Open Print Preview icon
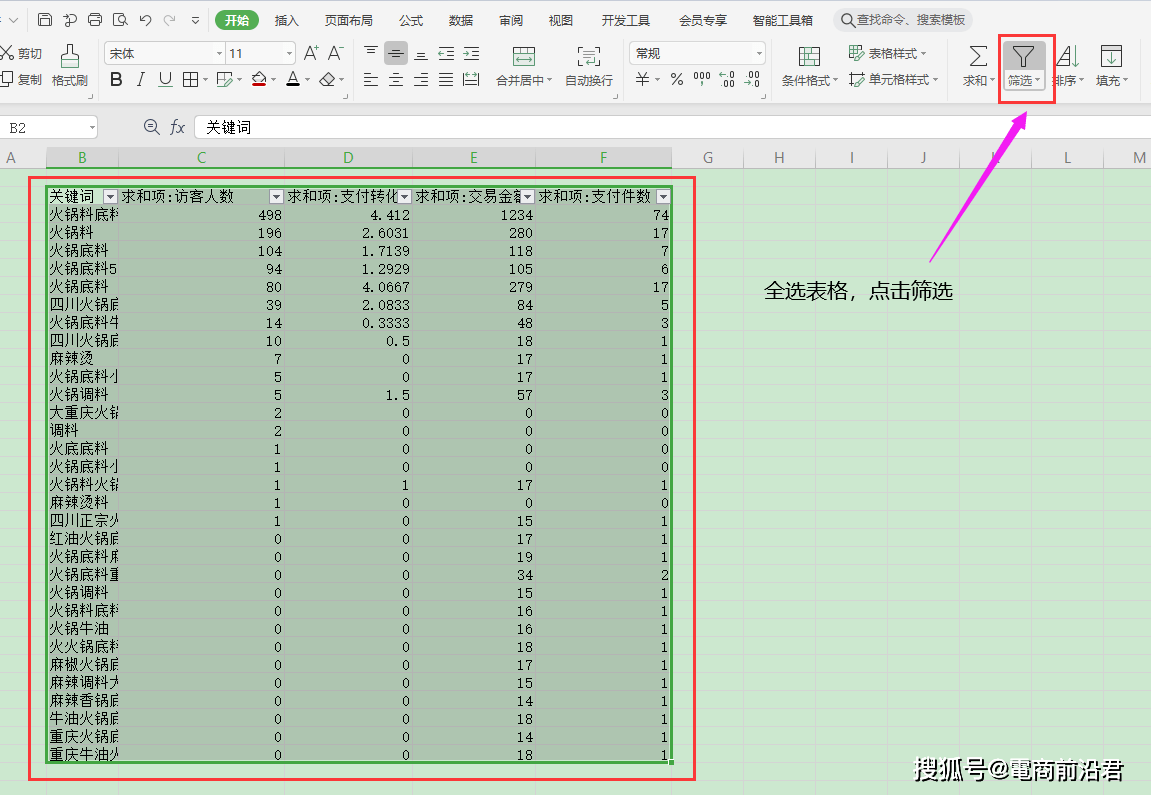This screenshot has width=1151, height=795. click(120, 20)
